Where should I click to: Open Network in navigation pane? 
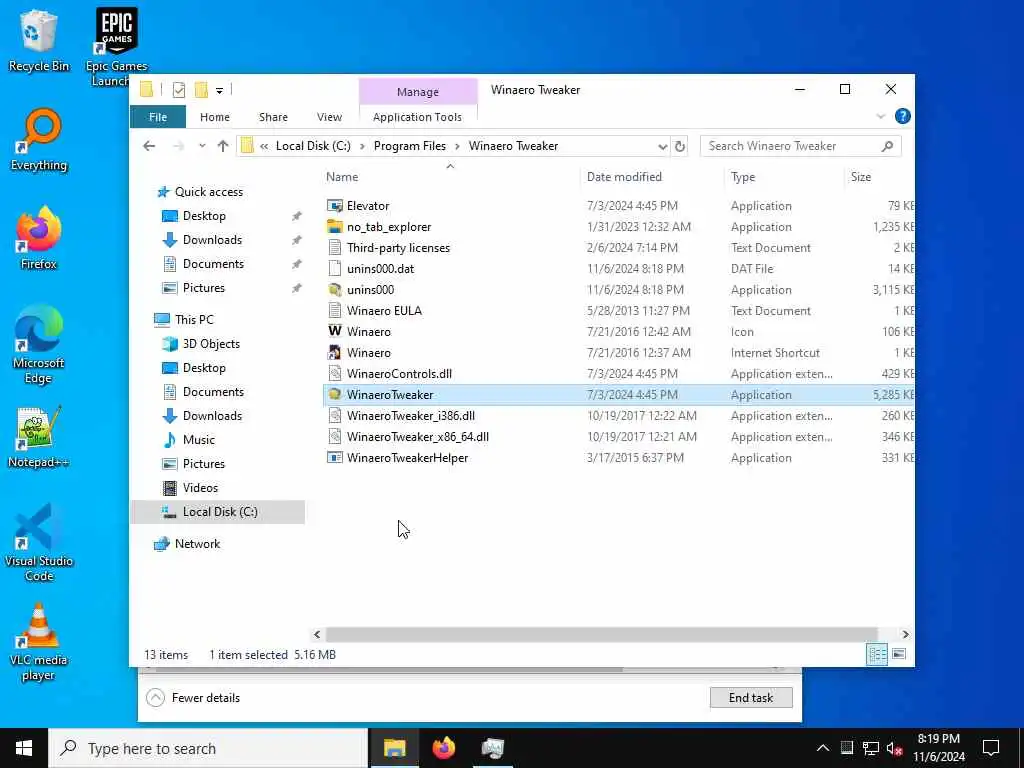pyautogui.click(x=197, y=544)
